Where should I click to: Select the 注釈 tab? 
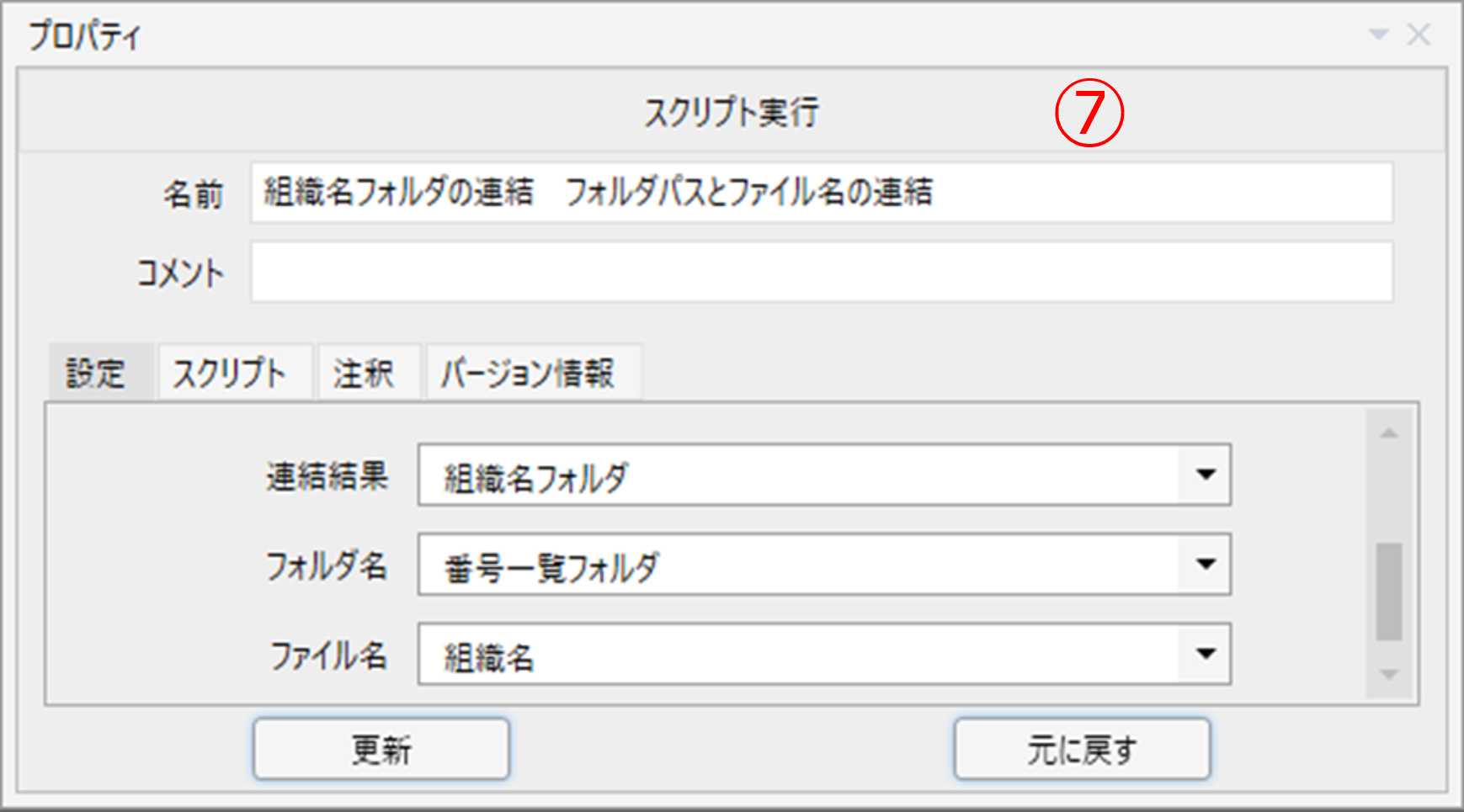tap(364, 373)
